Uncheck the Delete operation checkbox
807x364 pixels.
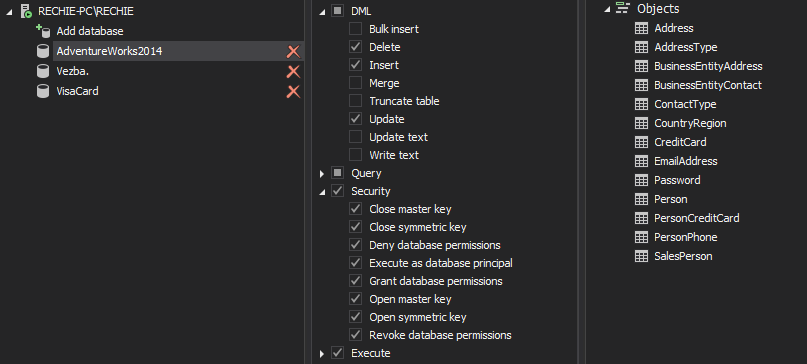click(356, 47)
